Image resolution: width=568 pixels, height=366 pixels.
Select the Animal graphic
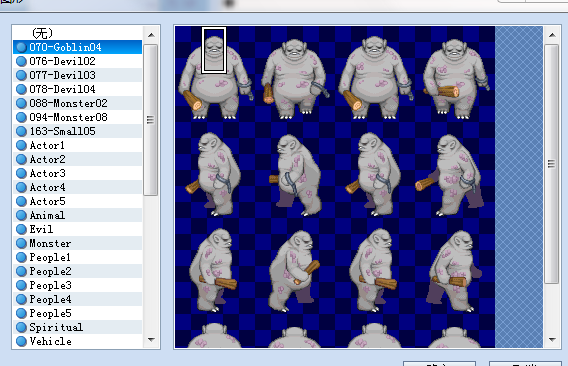78,215
